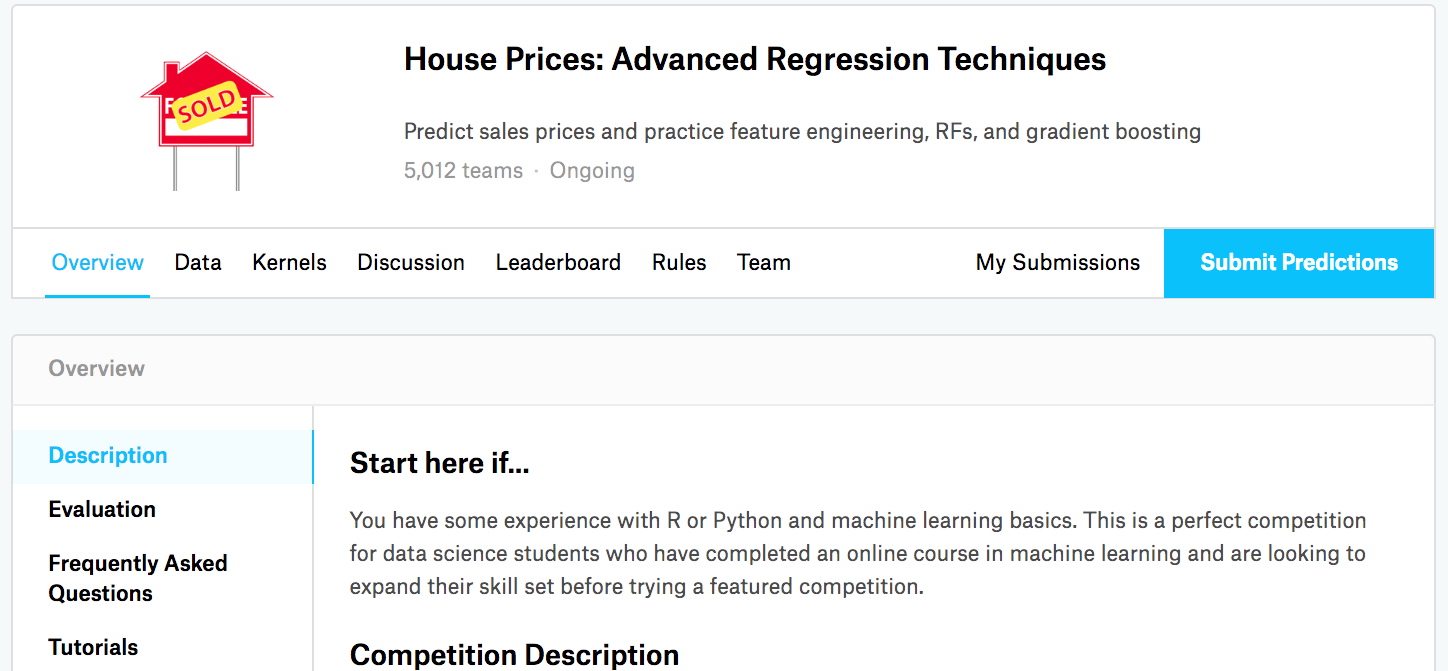
Task: Click the 5,012 teams count
Action: coord(463,171)
